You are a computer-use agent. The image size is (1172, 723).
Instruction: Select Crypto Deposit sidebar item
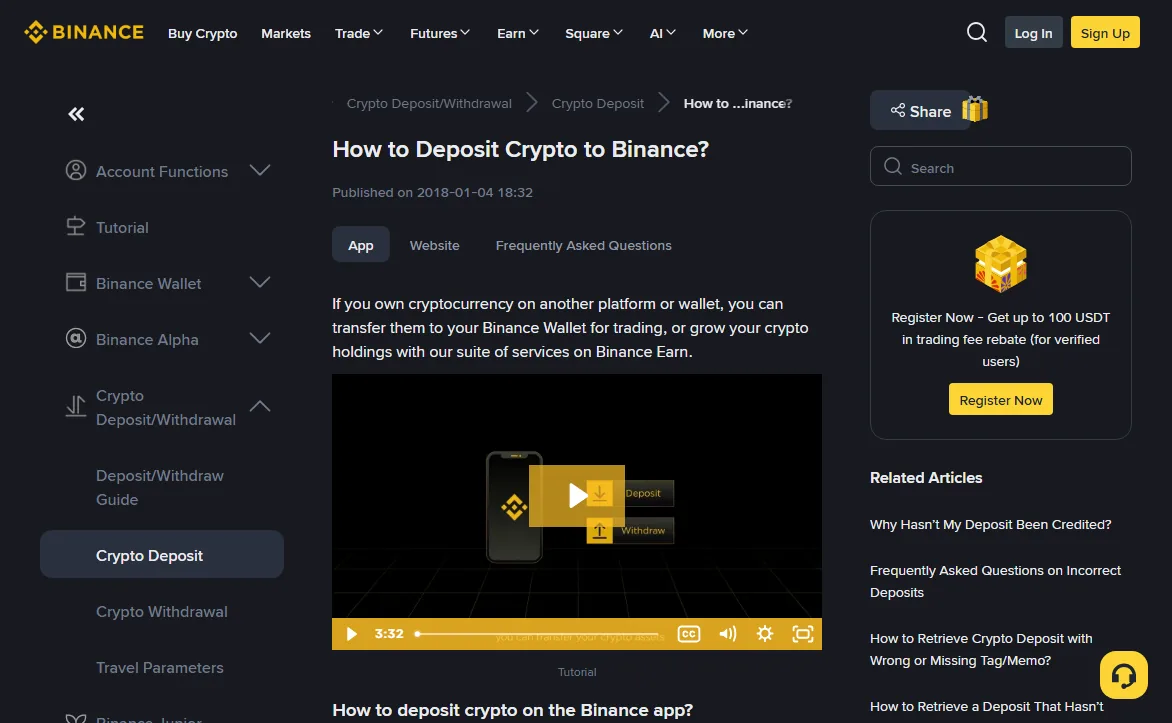[161, 554]
